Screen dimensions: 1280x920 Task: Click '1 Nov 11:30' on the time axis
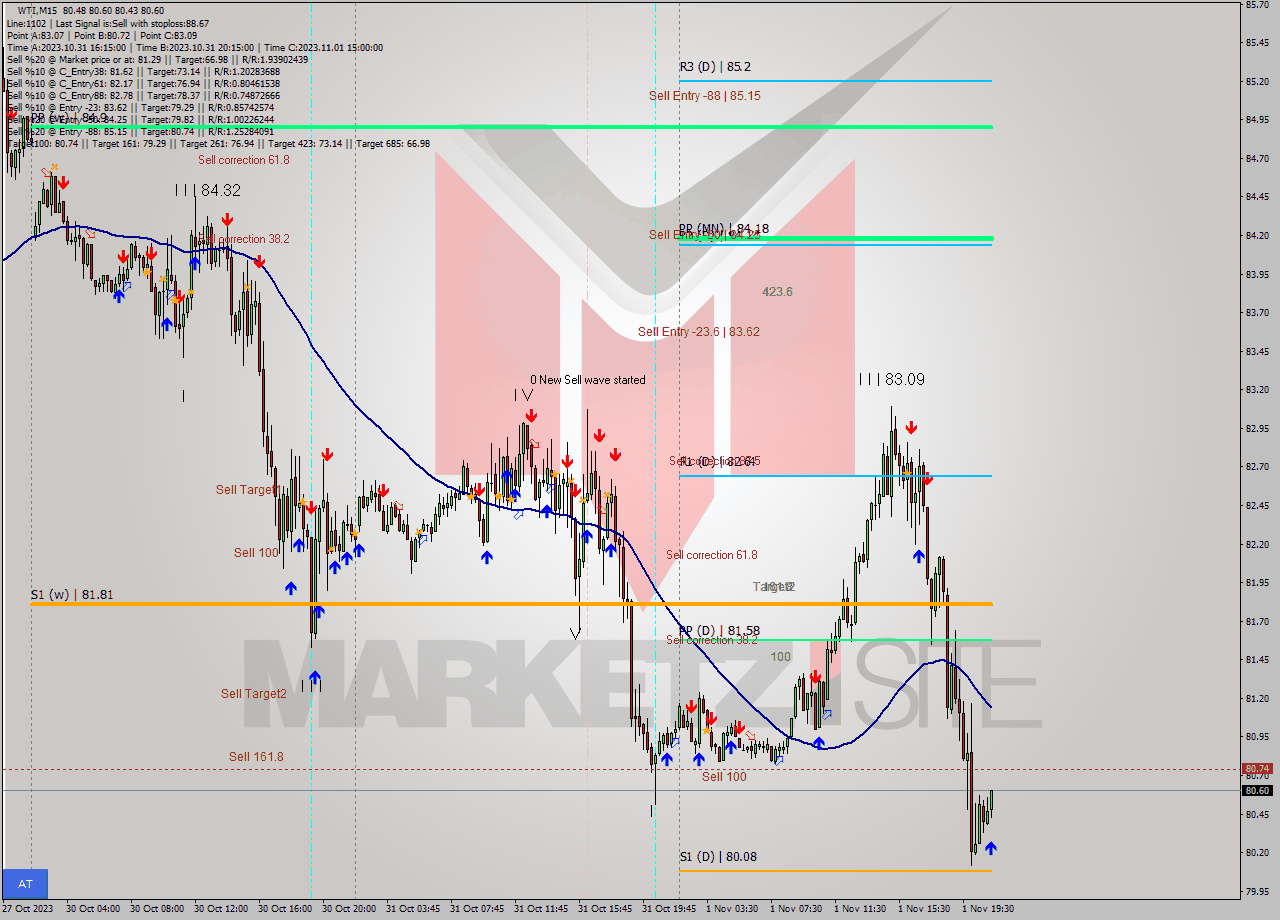pos(859,909)
